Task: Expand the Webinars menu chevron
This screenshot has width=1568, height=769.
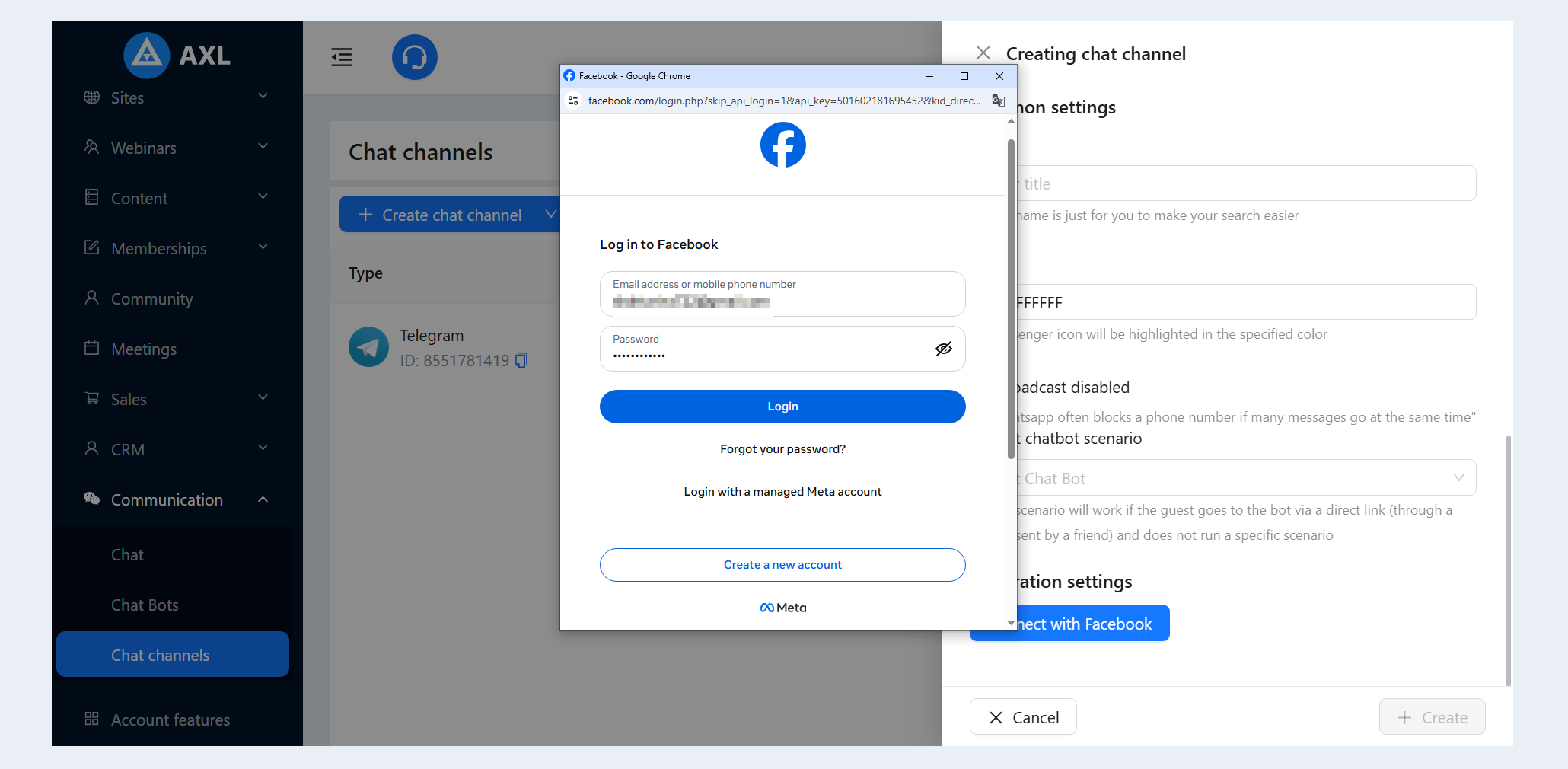Action: tap(263, 147)
